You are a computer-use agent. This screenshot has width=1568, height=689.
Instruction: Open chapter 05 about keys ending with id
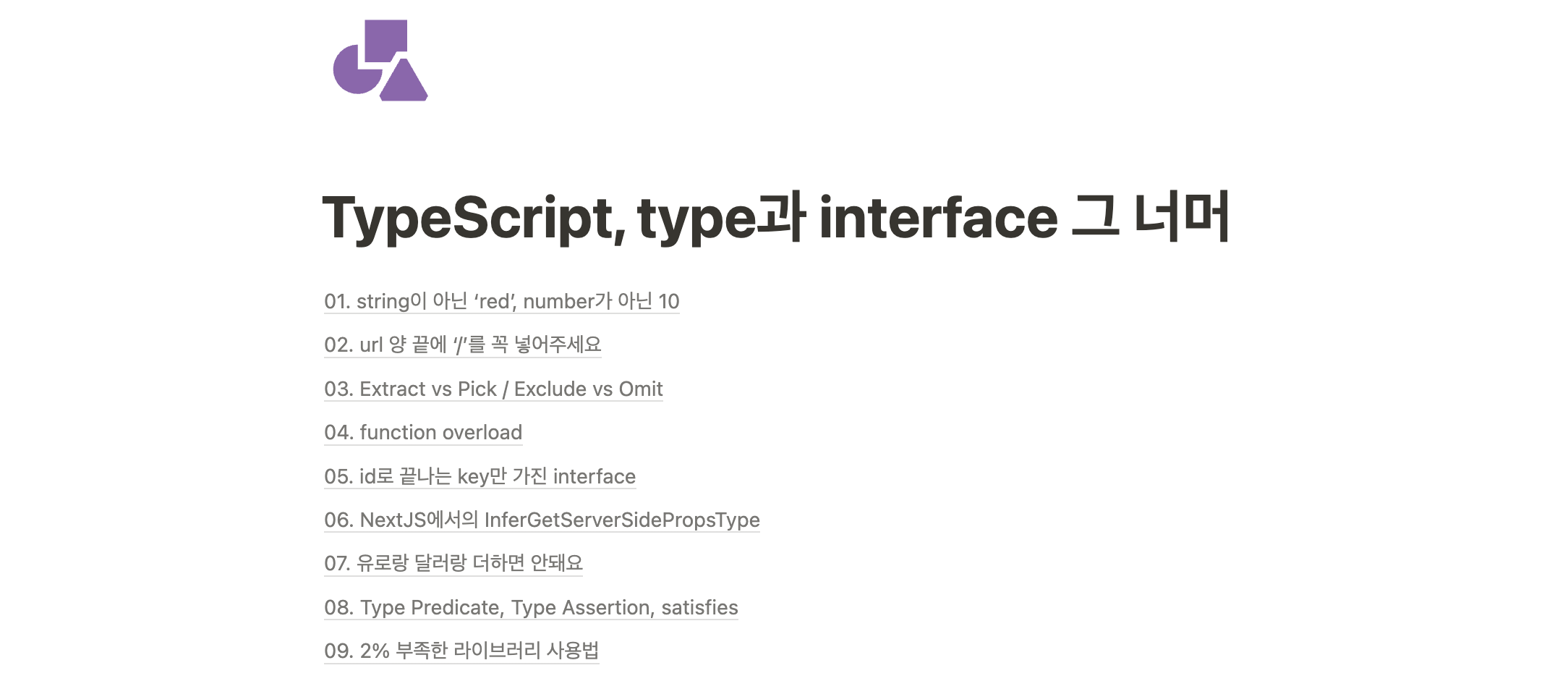coord(480,476)
